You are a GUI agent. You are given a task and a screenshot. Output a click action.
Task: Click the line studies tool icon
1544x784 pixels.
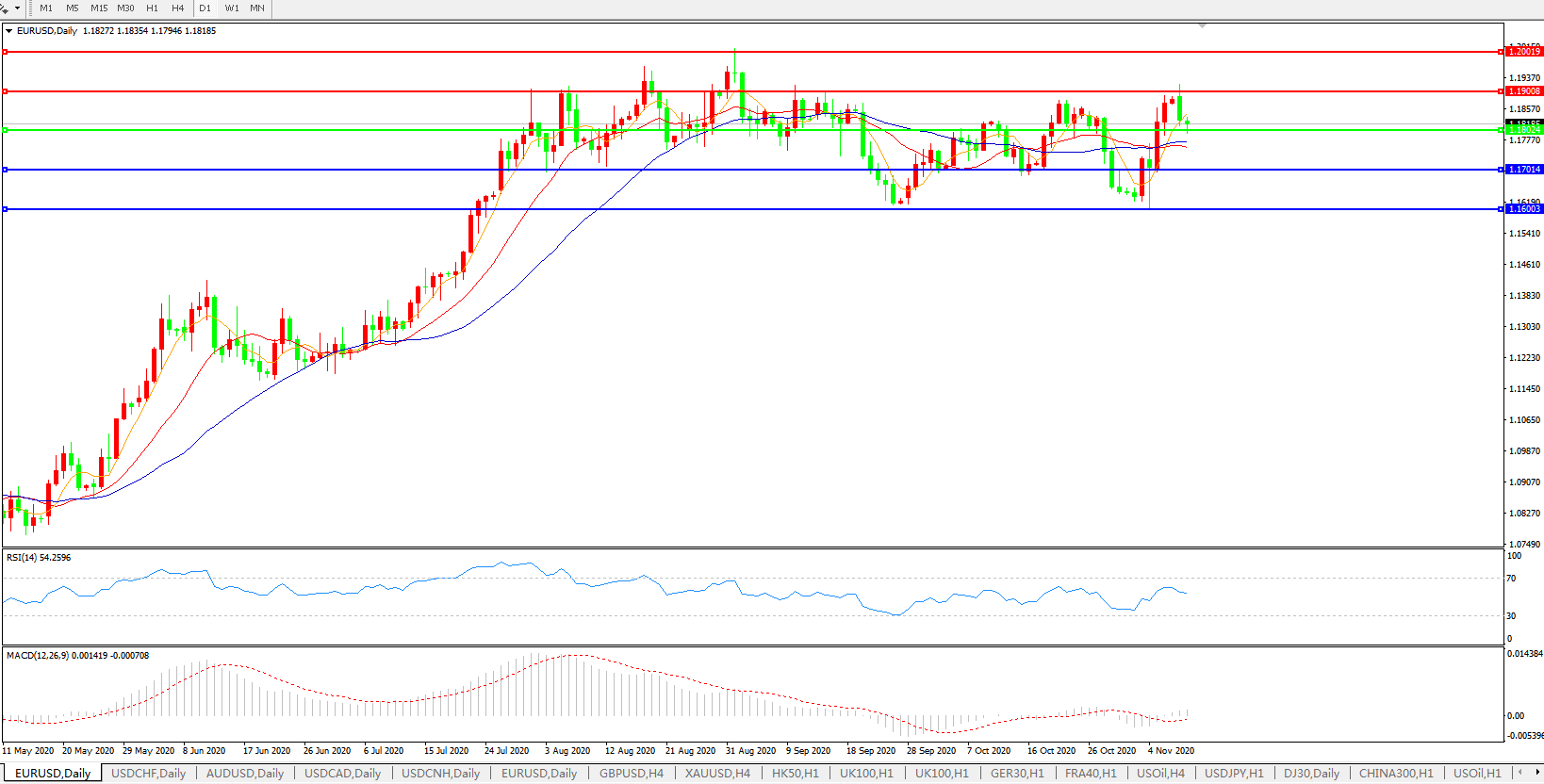[5, 8]
